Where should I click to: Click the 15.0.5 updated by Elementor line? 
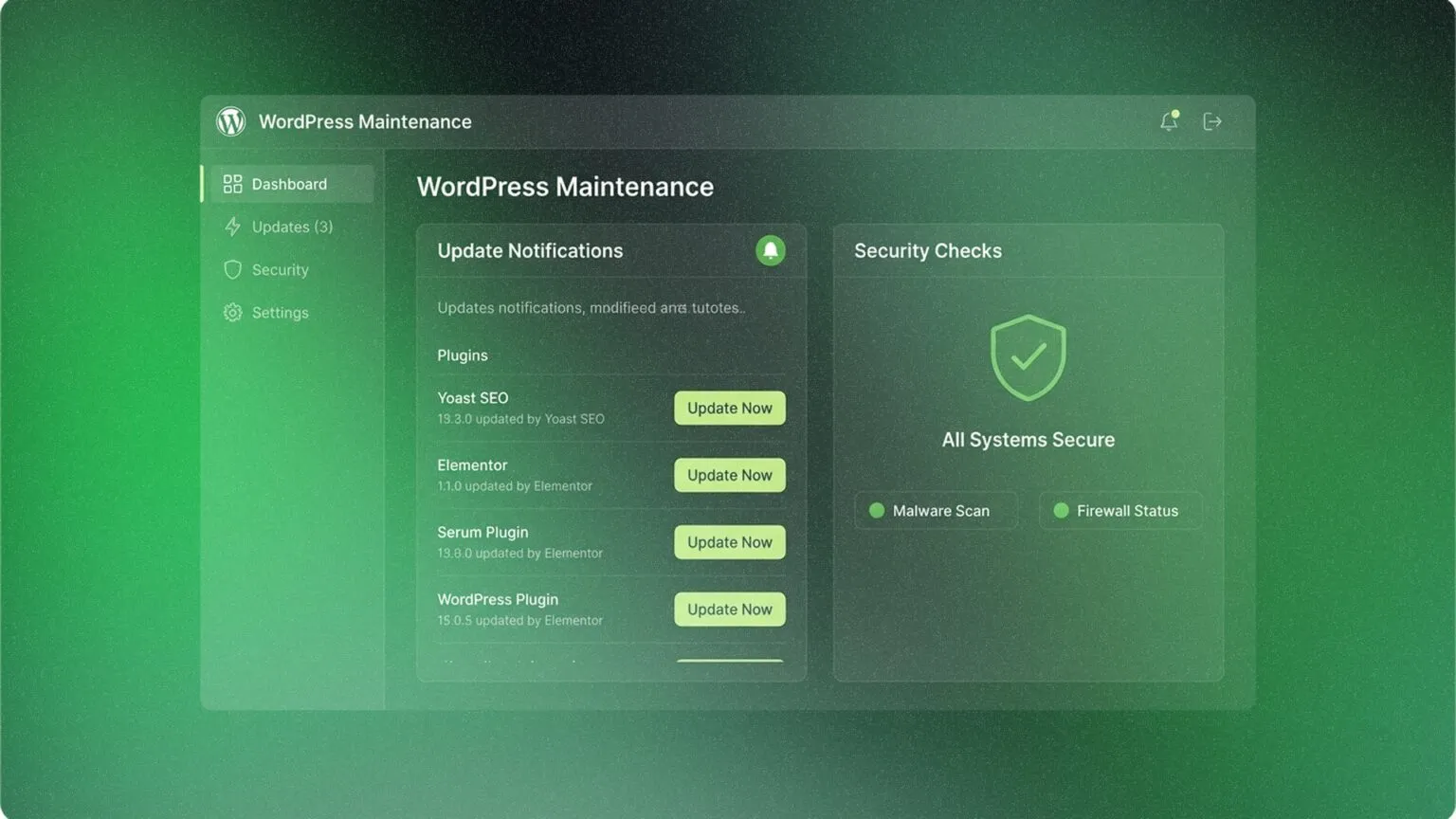point(519,621)
